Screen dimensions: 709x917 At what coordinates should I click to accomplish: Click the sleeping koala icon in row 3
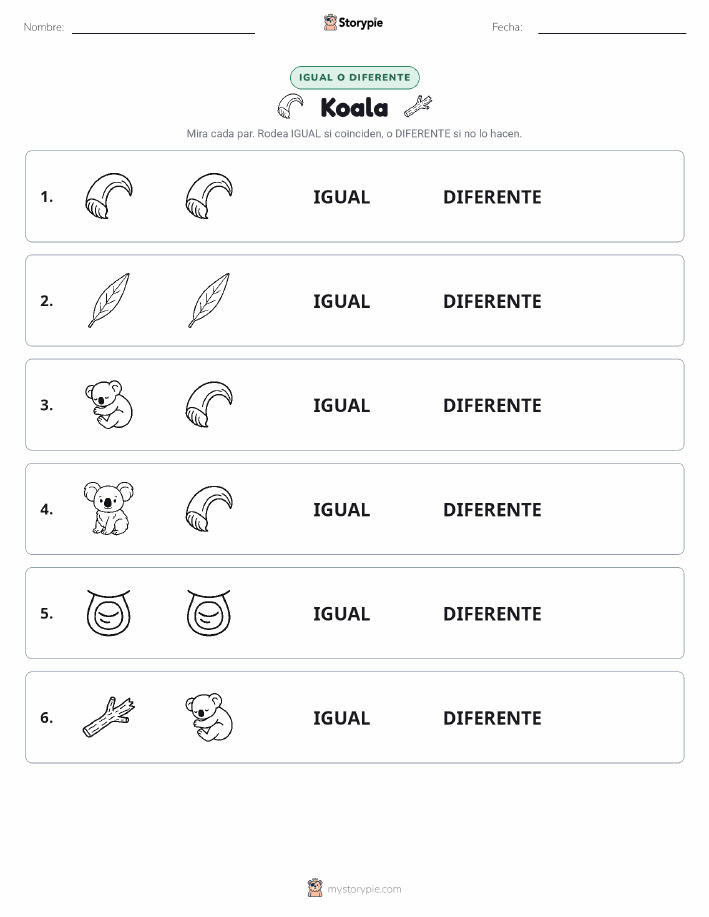click(x=109, y=405)
